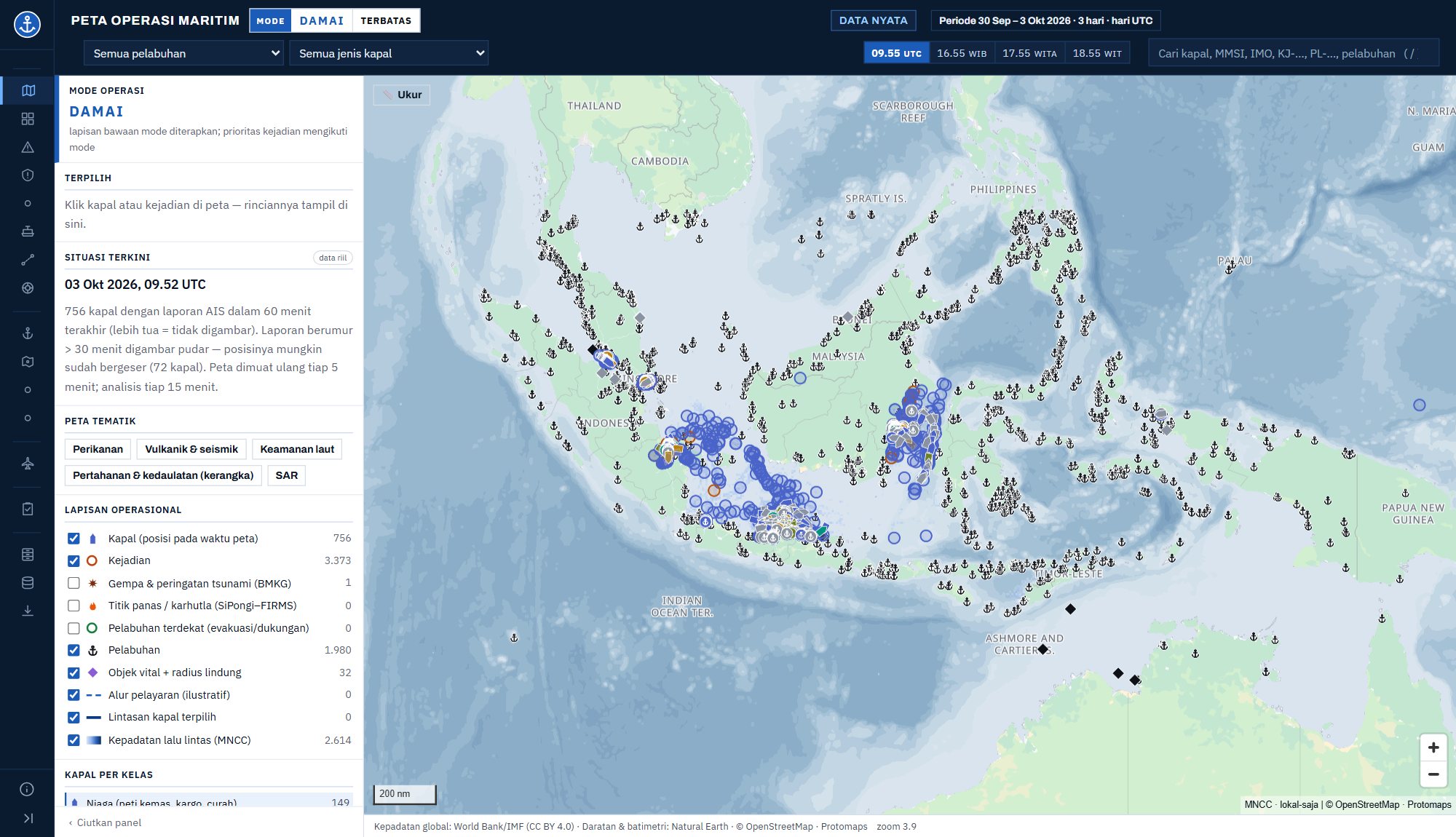Enable Pelabuhan terdekat (evakuasi/dukungan) layer
Image resolution: width=1456 pixels, height=837 pixels.
click(x=74, y=628)
